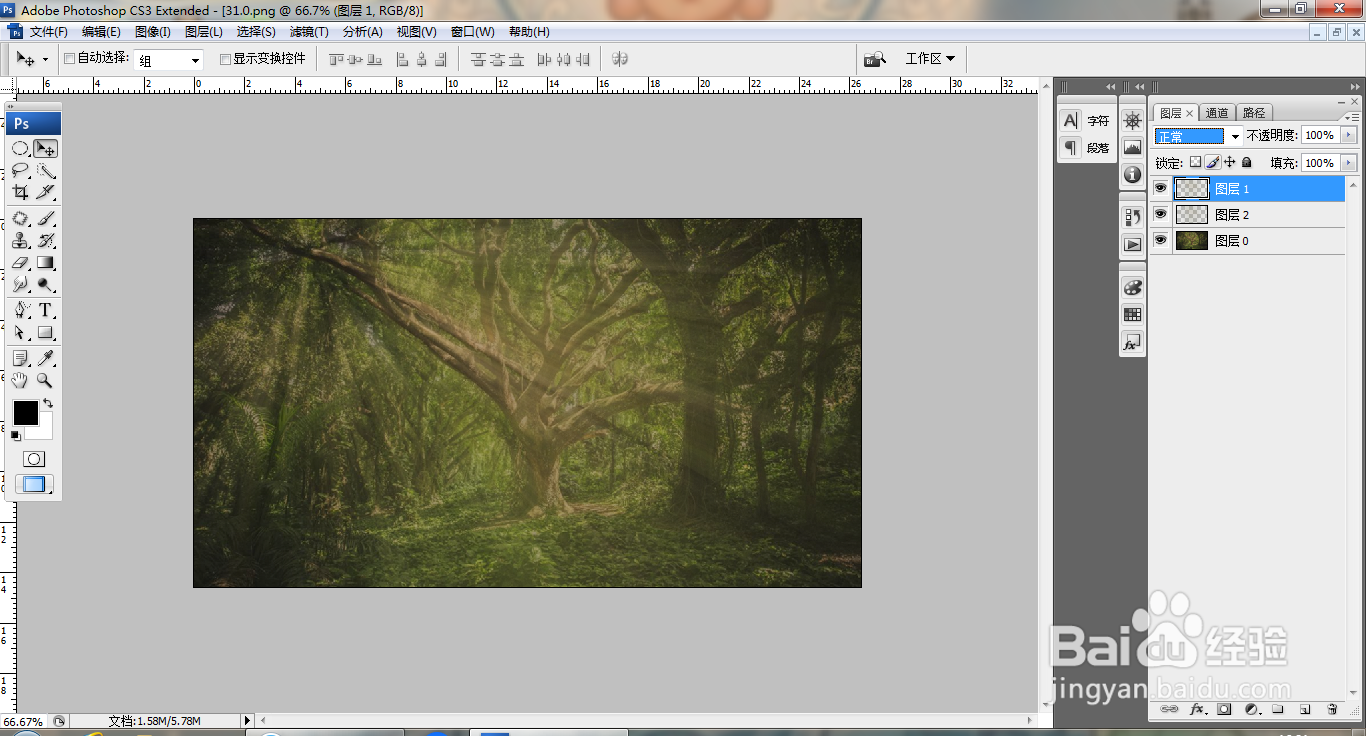This screenshot has width=1366, height=736.
Task: Open the Navigator panel icon
Action: [1132, 121]
